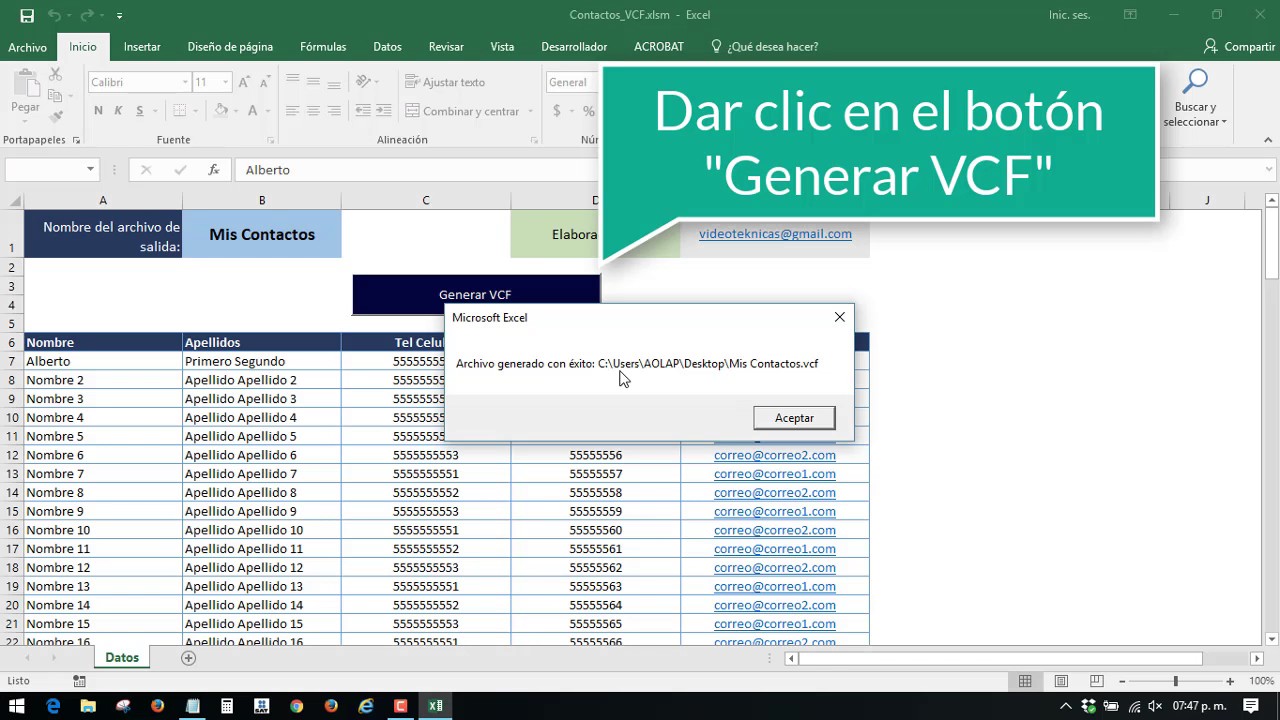Switch to the Insertar ribbon tab
Viewport: 1280px width, 720px height.
pos(142,47)
